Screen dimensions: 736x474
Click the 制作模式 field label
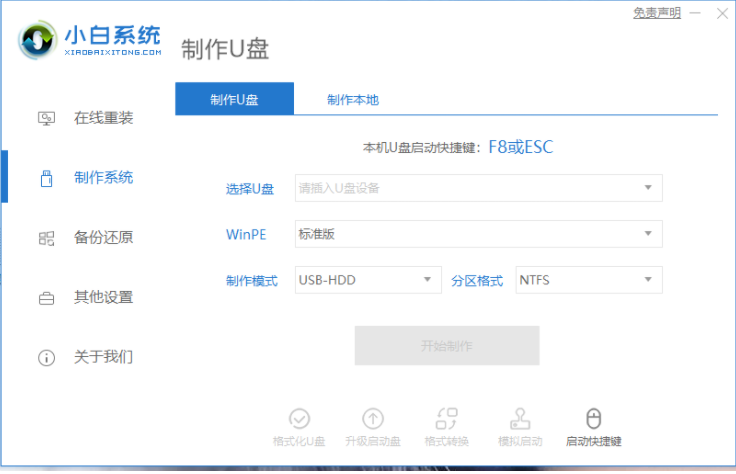pos(252,281)
